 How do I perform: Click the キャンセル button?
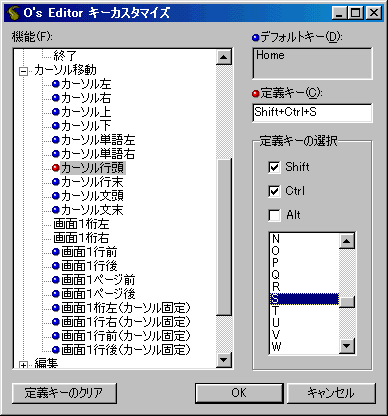331,393
